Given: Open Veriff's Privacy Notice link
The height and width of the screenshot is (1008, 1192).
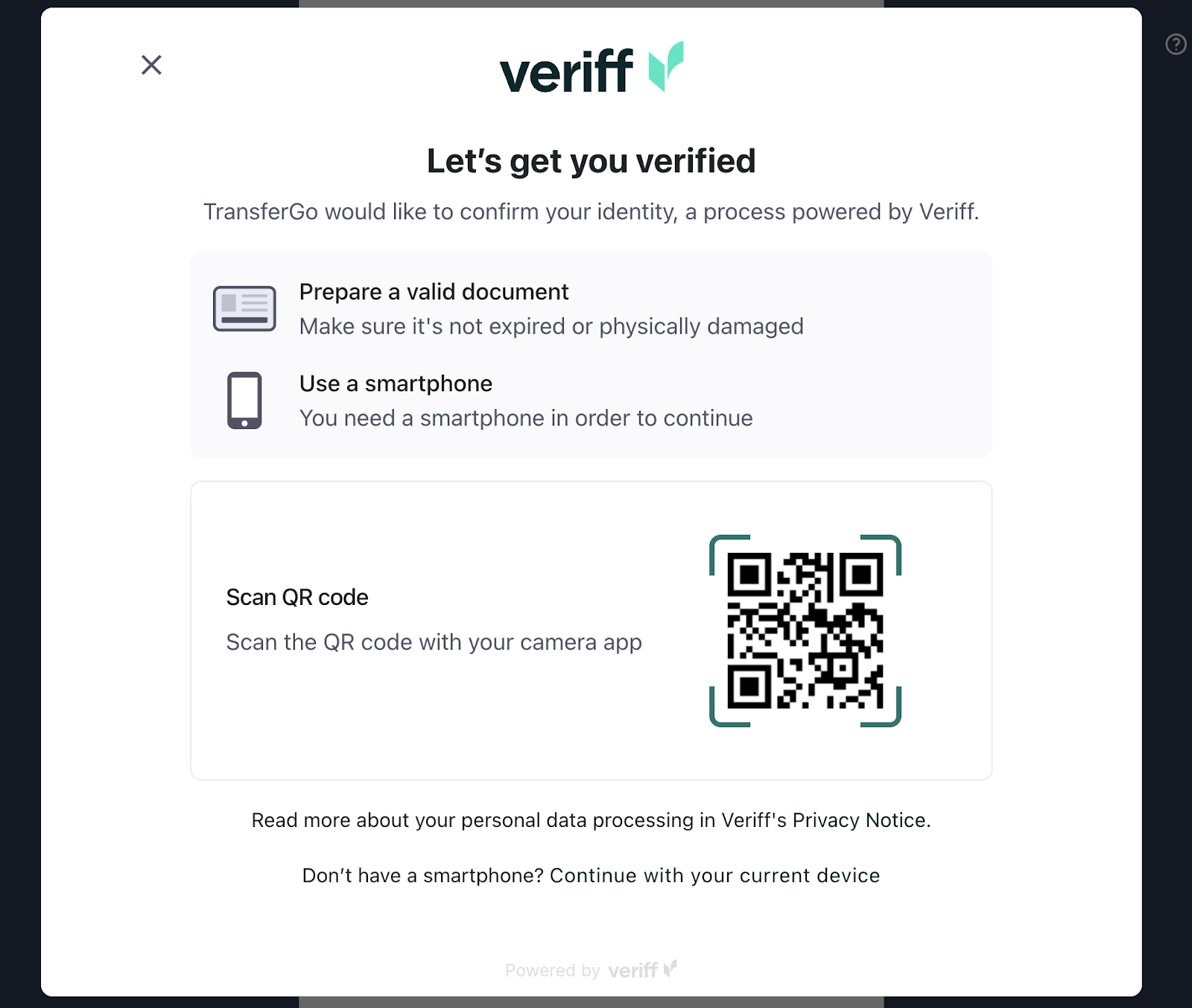Looking at the screenshot, I should pyautogui.click(x=860, y=820).
